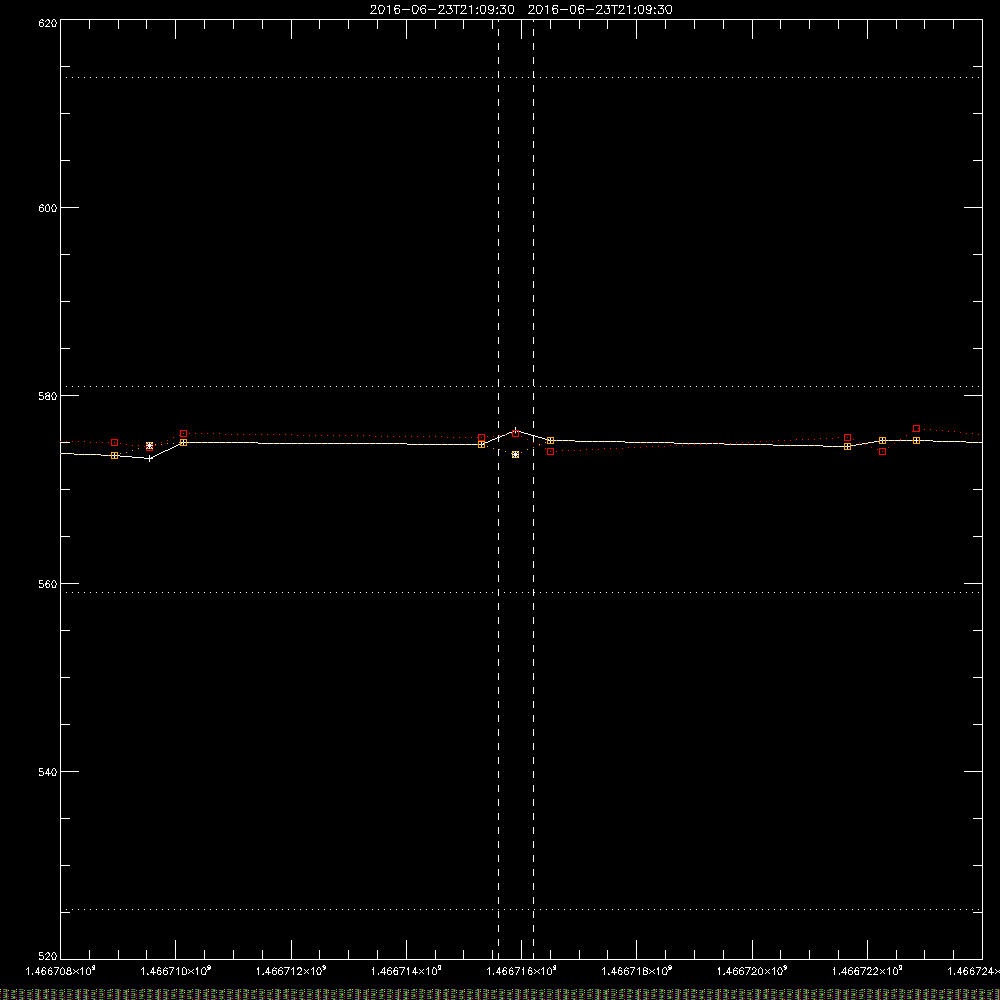Click the y-axis label 540
Screen dimensions: 1000x1000
pos(48,772)
